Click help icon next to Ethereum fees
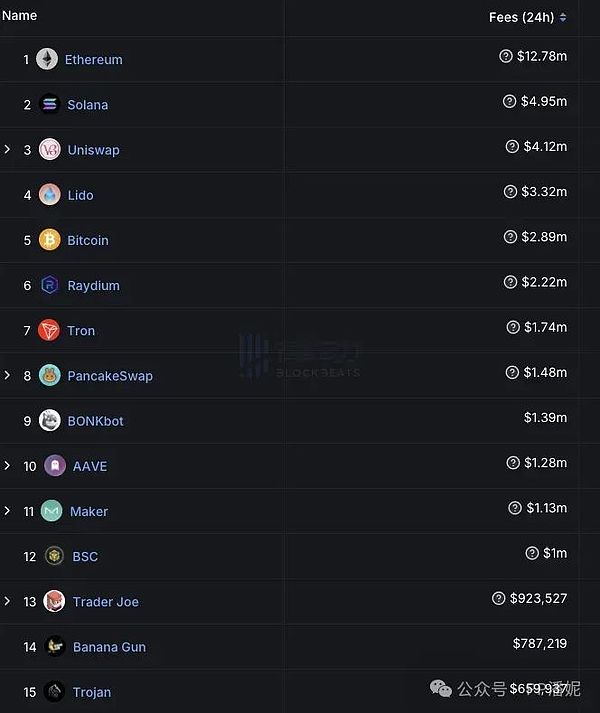The width and height of the screenshot is (600, 713). (506, 56)
